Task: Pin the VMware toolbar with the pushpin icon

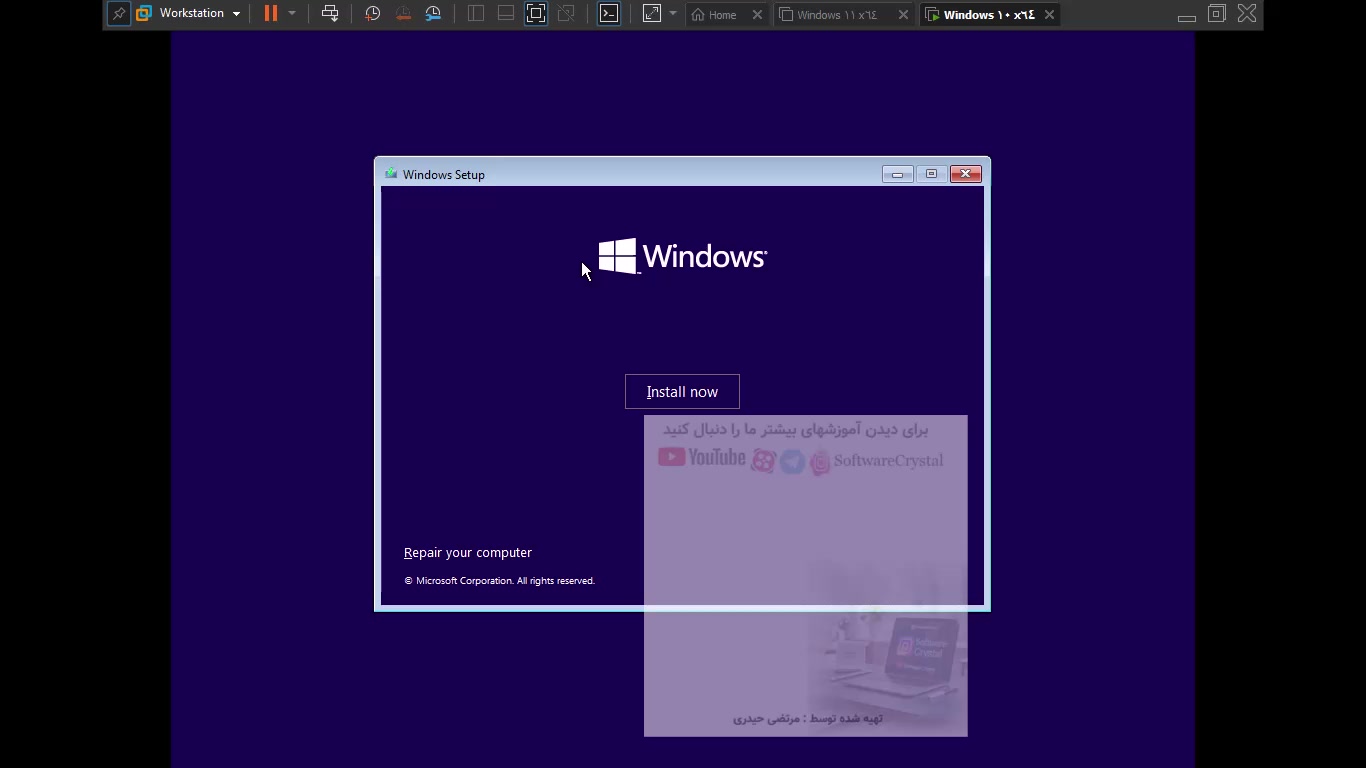Action: pyautogui.click(x=119, y=14)
